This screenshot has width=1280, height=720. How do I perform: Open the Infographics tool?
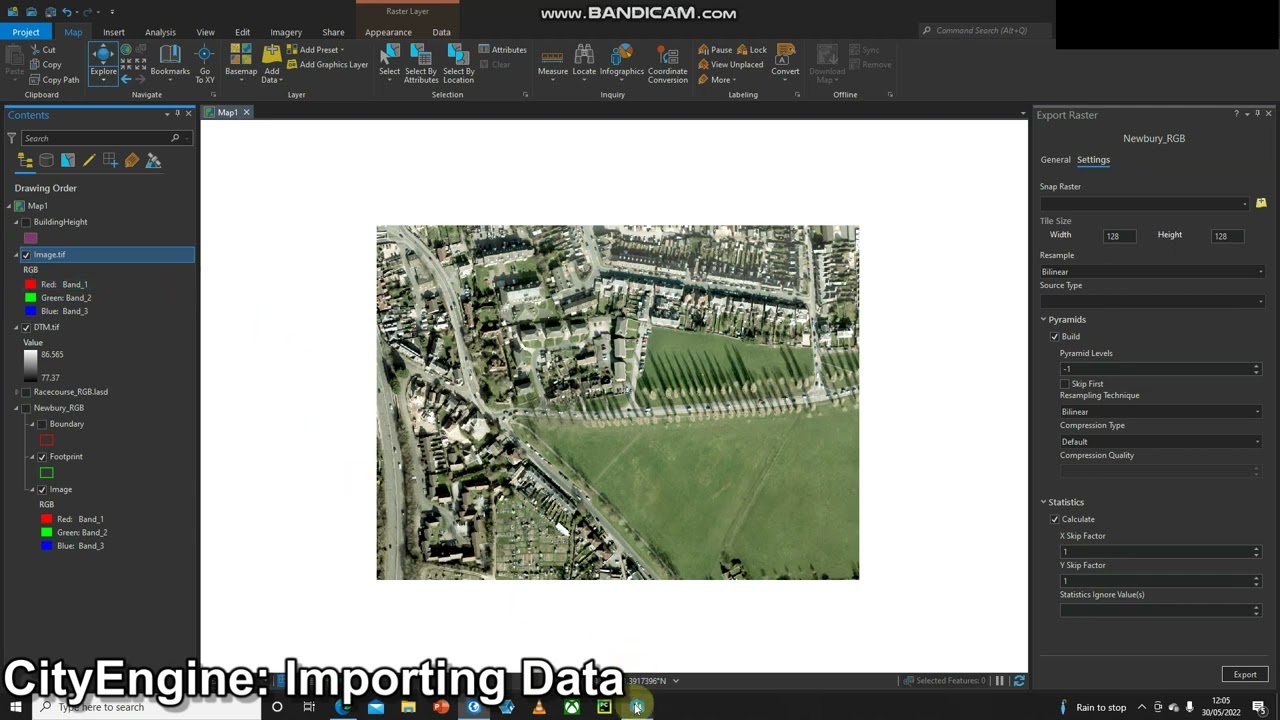[622, 62]
